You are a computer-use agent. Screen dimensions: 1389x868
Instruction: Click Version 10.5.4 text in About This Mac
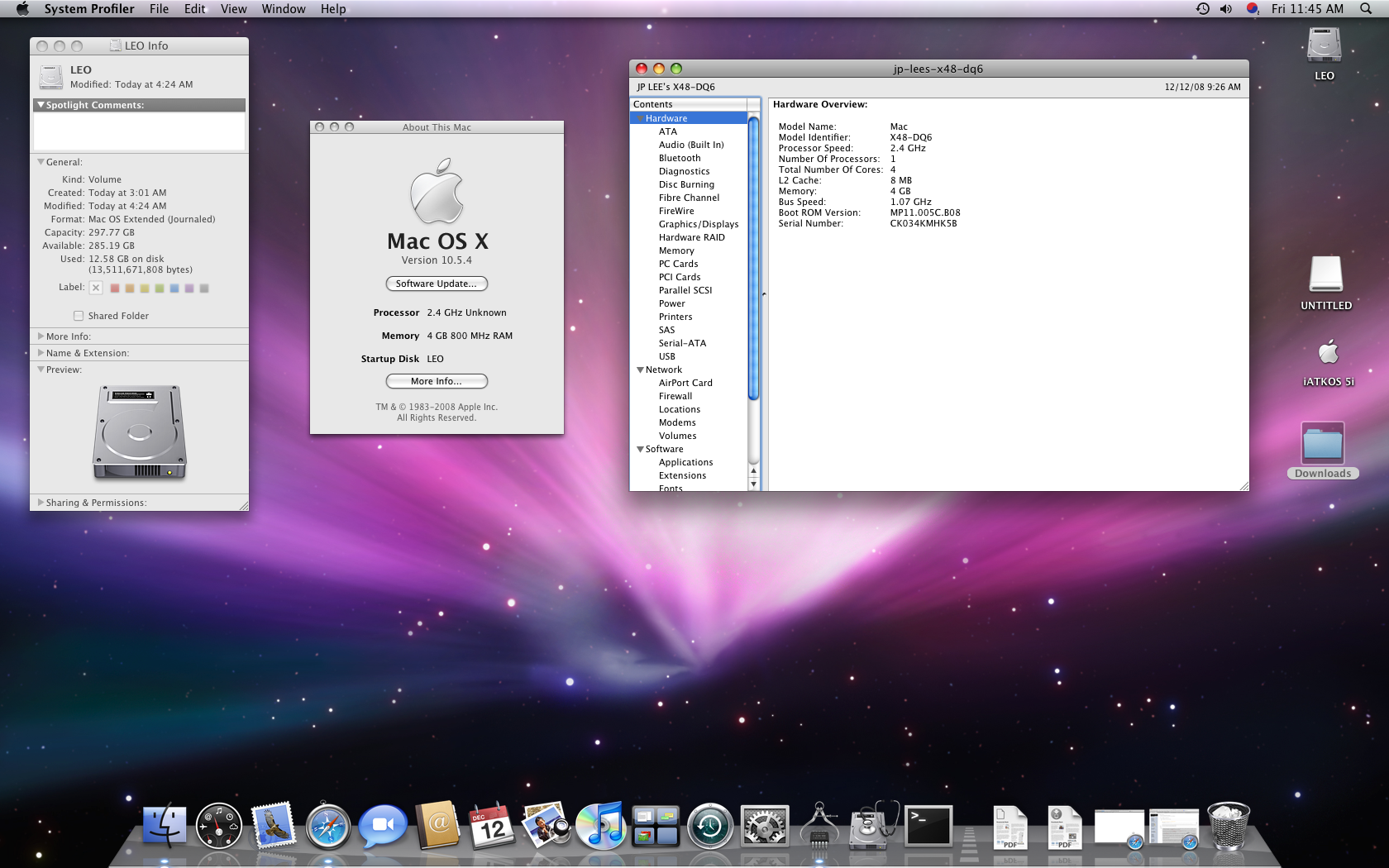[437, 260]
